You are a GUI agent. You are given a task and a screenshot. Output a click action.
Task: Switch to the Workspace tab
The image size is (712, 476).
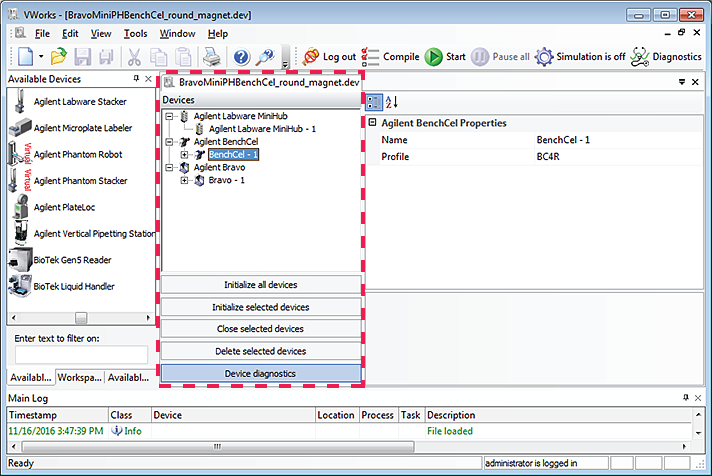click(x=80, y=377)
